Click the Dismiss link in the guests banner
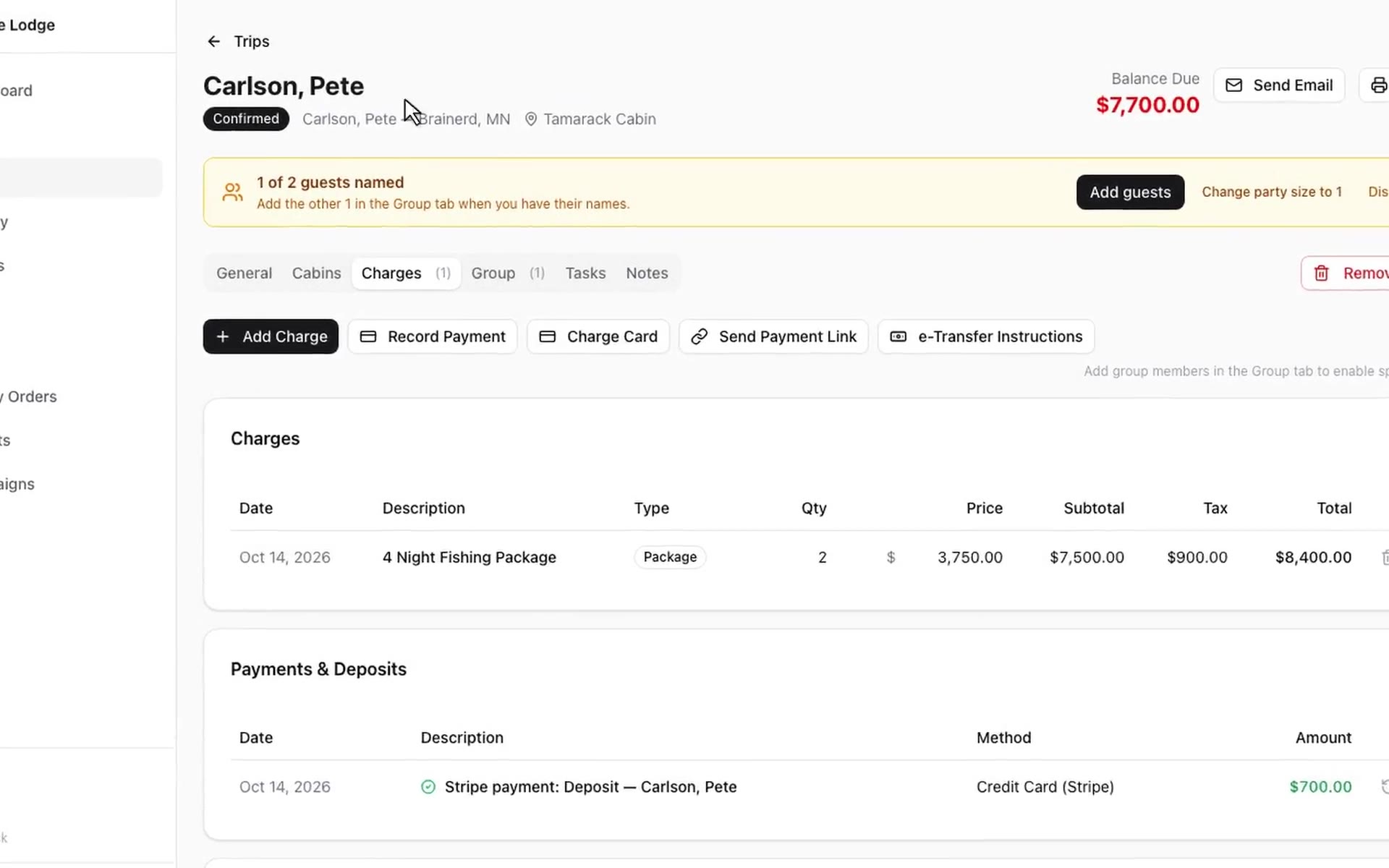The width and height of the screenshot is (1389, 868). point(1378,192)
